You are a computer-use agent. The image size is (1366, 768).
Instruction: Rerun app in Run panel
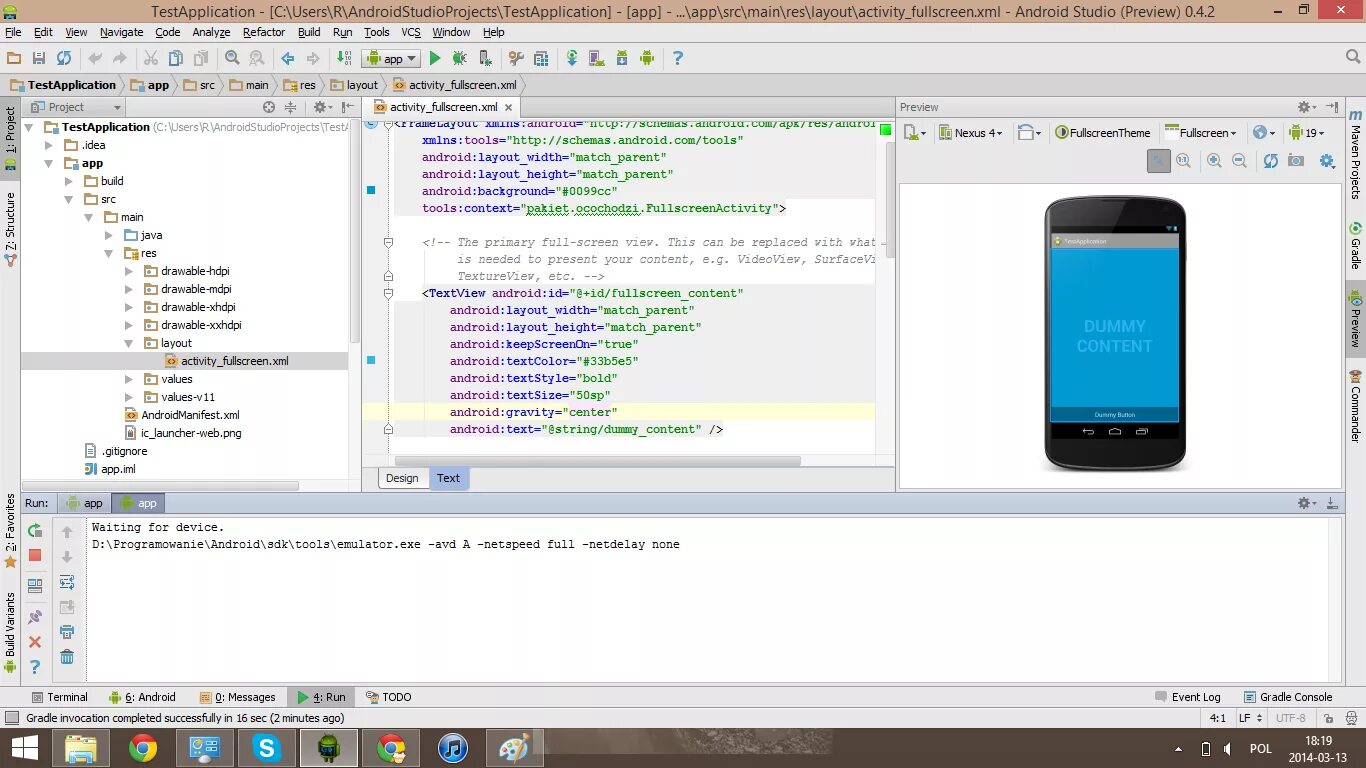tap(35, 531)
